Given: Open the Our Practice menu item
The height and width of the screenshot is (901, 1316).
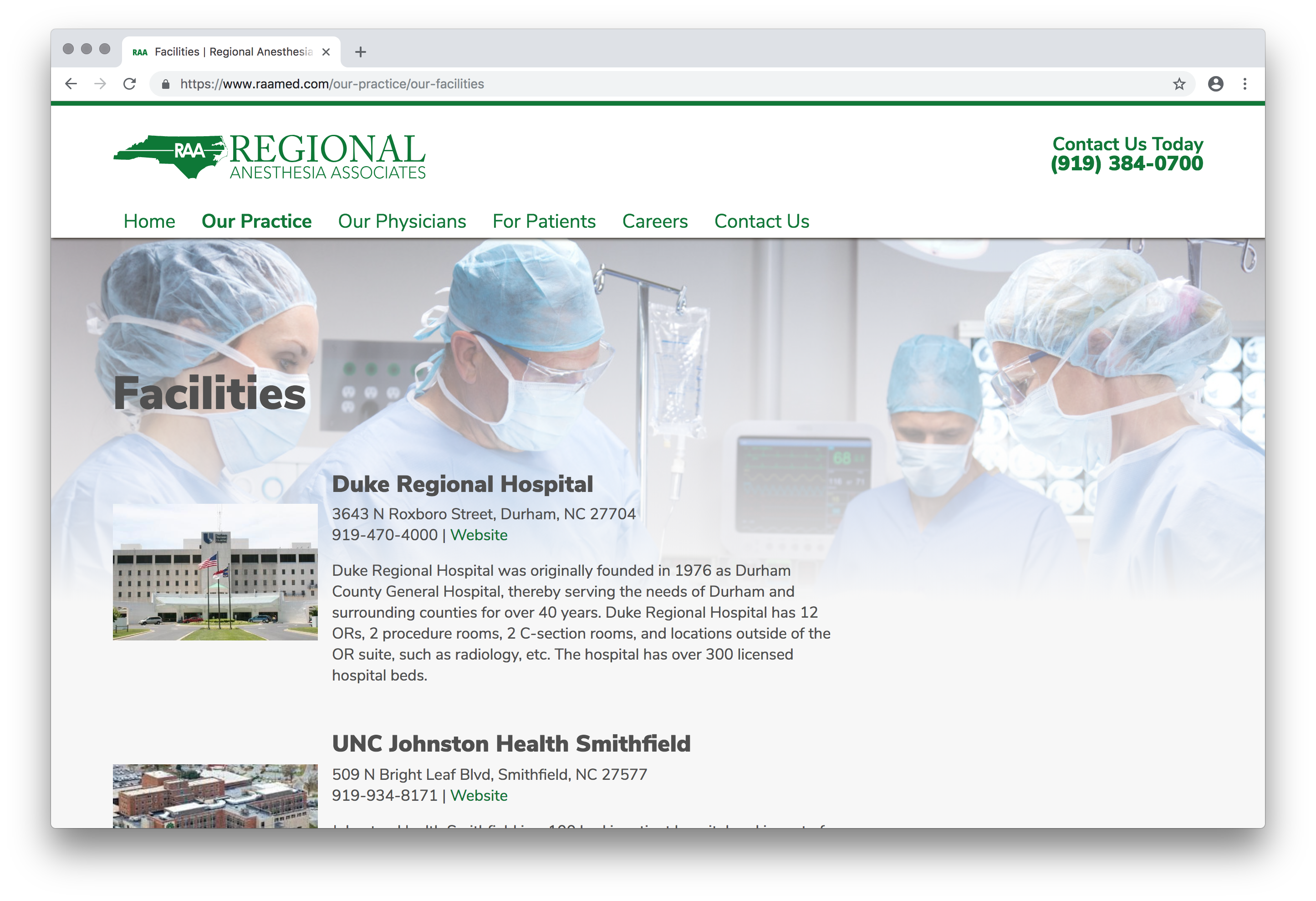Looking at the screenshot, I should (x=256, y=221).
